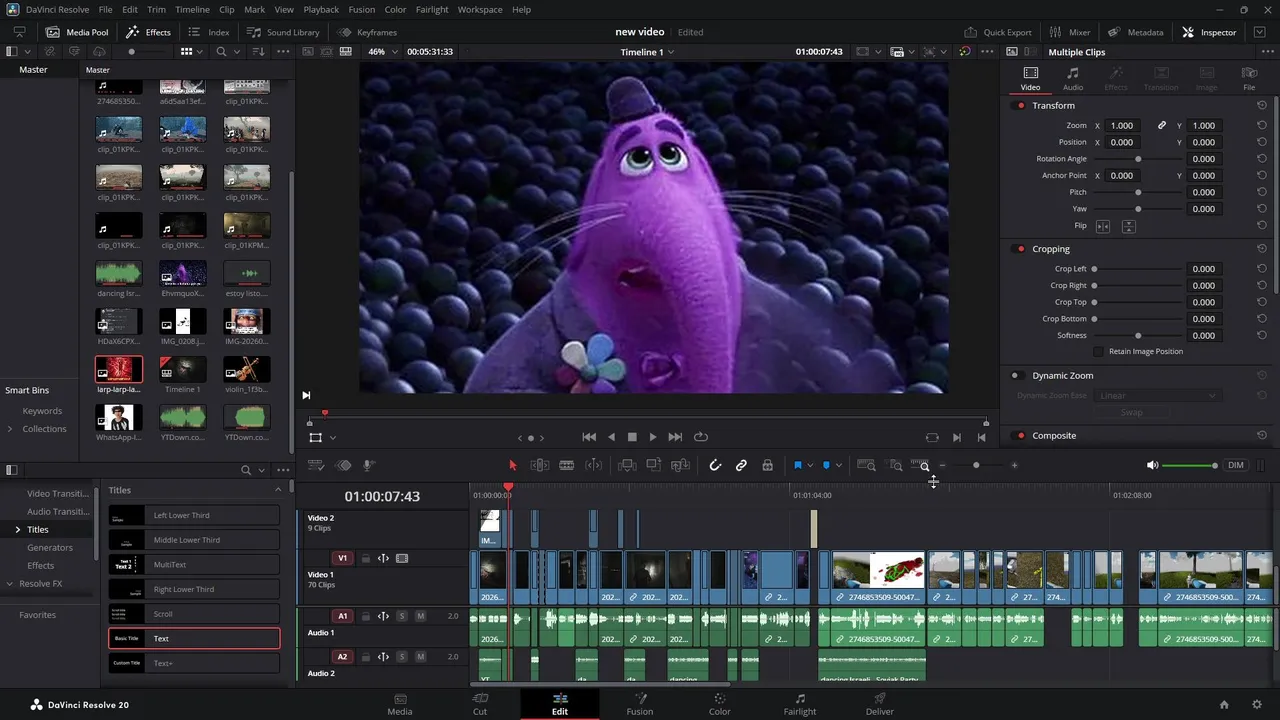Open the viewer zoom 46% dropdown

pyautogui.click(x=381, y=52)
